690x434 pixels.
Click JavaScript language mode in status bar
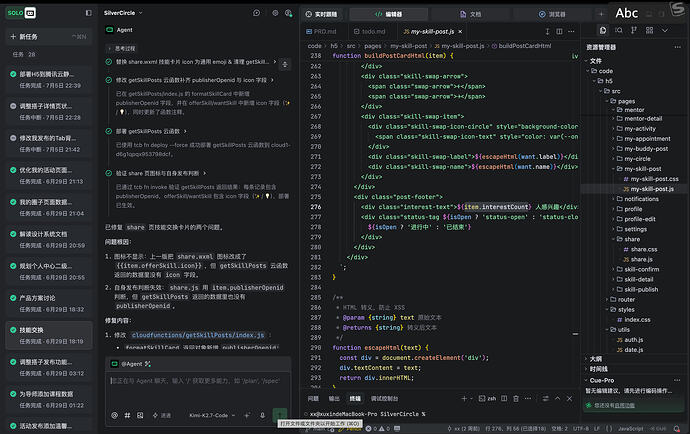click(x=631, y=428)
